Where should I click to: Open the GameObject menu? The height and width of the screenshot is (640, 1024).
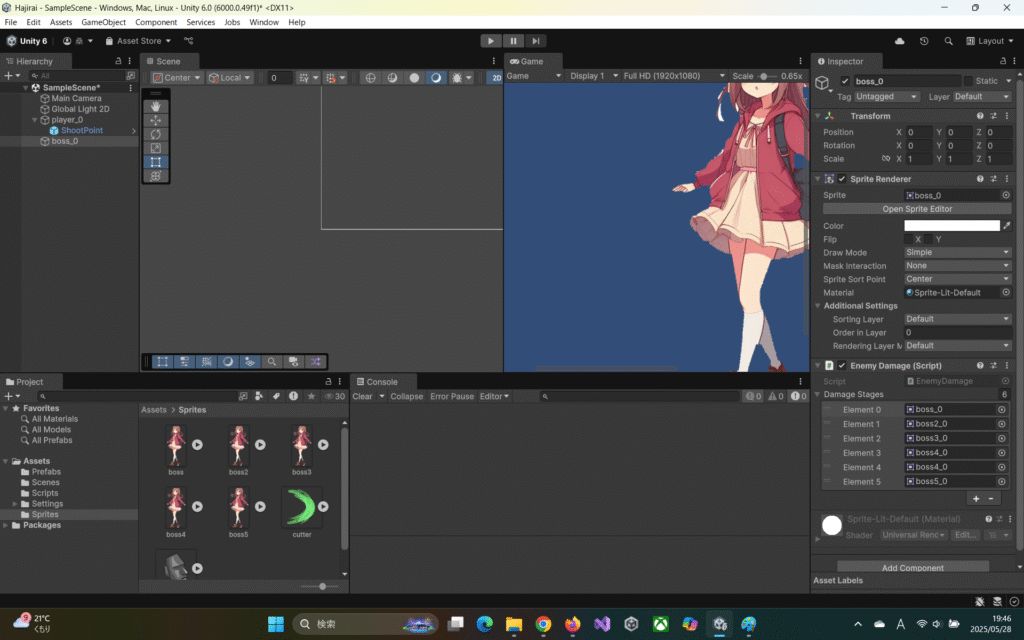[103, 22]
